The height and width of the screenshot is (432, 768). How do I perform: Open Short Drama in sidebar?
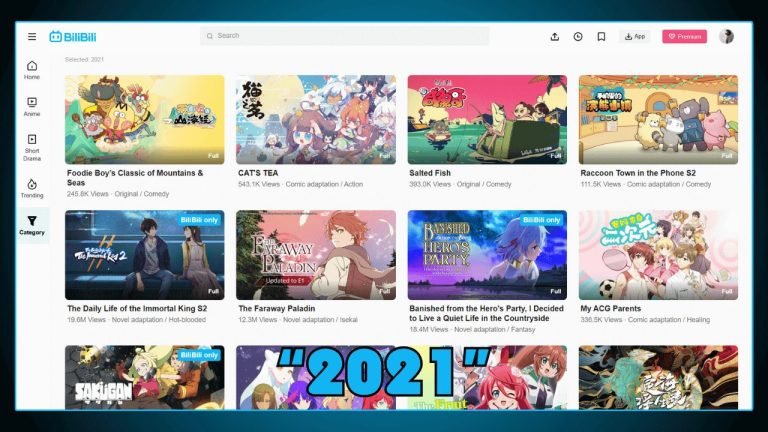tap(32, 144)
